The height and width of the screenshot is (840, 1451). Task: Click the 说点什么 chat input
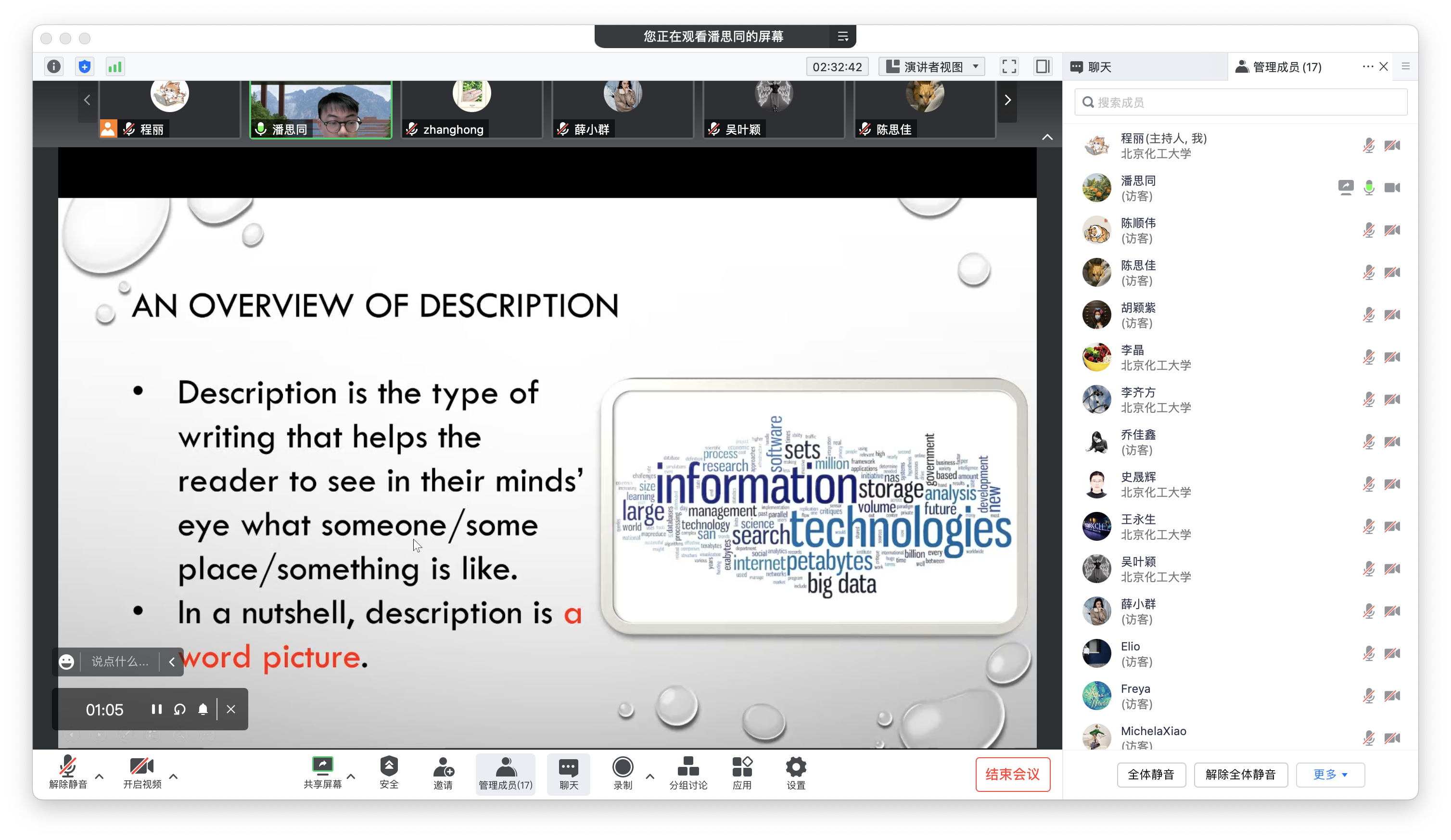click(x=120, y=662)
